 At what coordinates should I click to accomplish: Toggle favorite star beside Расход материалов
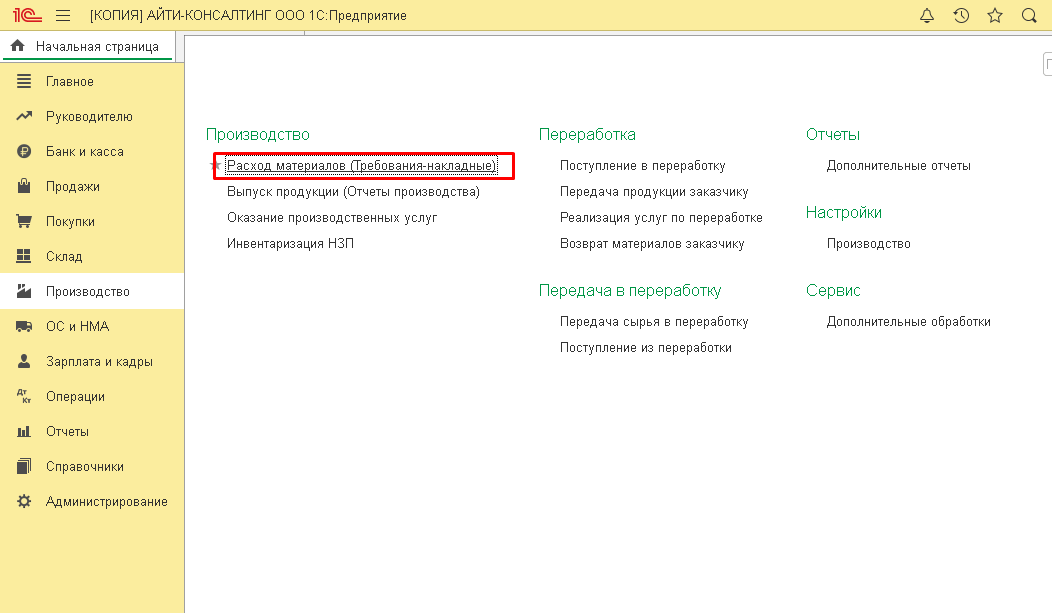tap(215, 166)
